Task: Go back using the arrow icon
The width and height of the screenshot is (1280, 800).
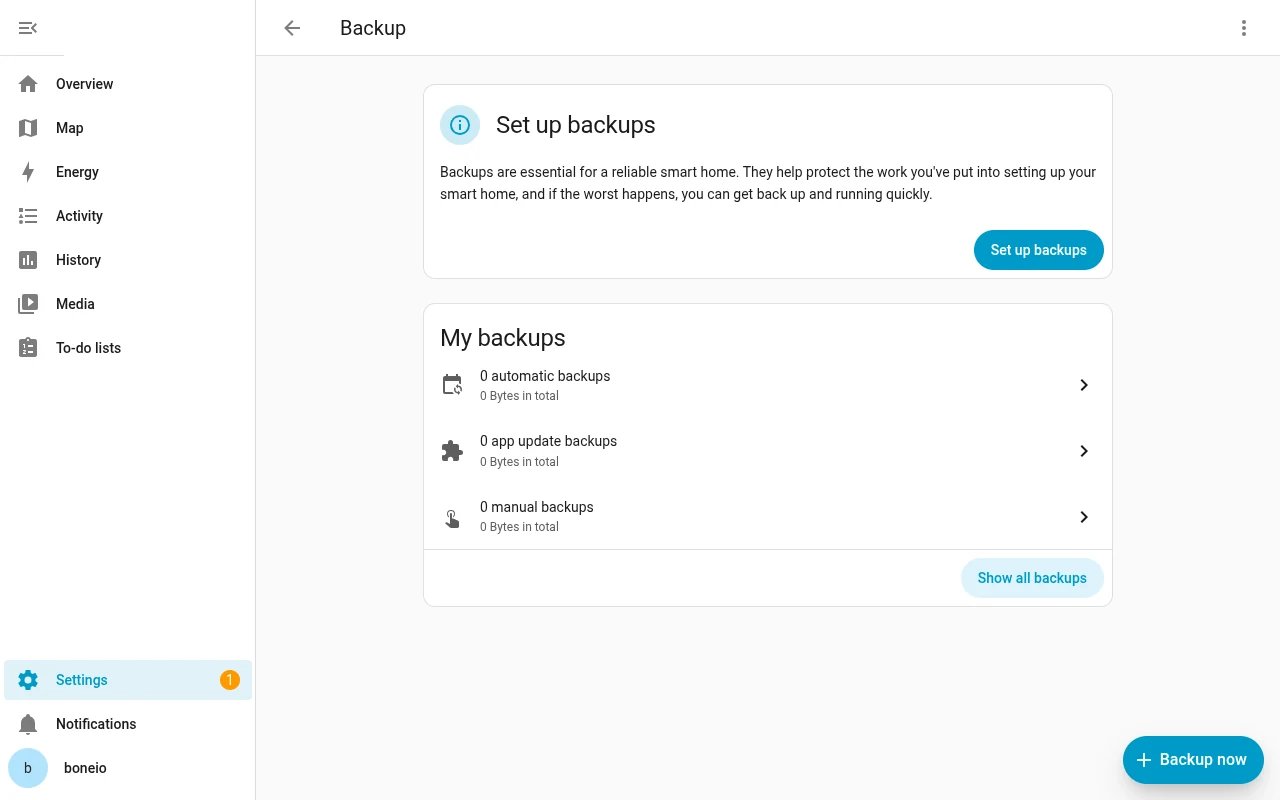Action: (x=292, y=28)
